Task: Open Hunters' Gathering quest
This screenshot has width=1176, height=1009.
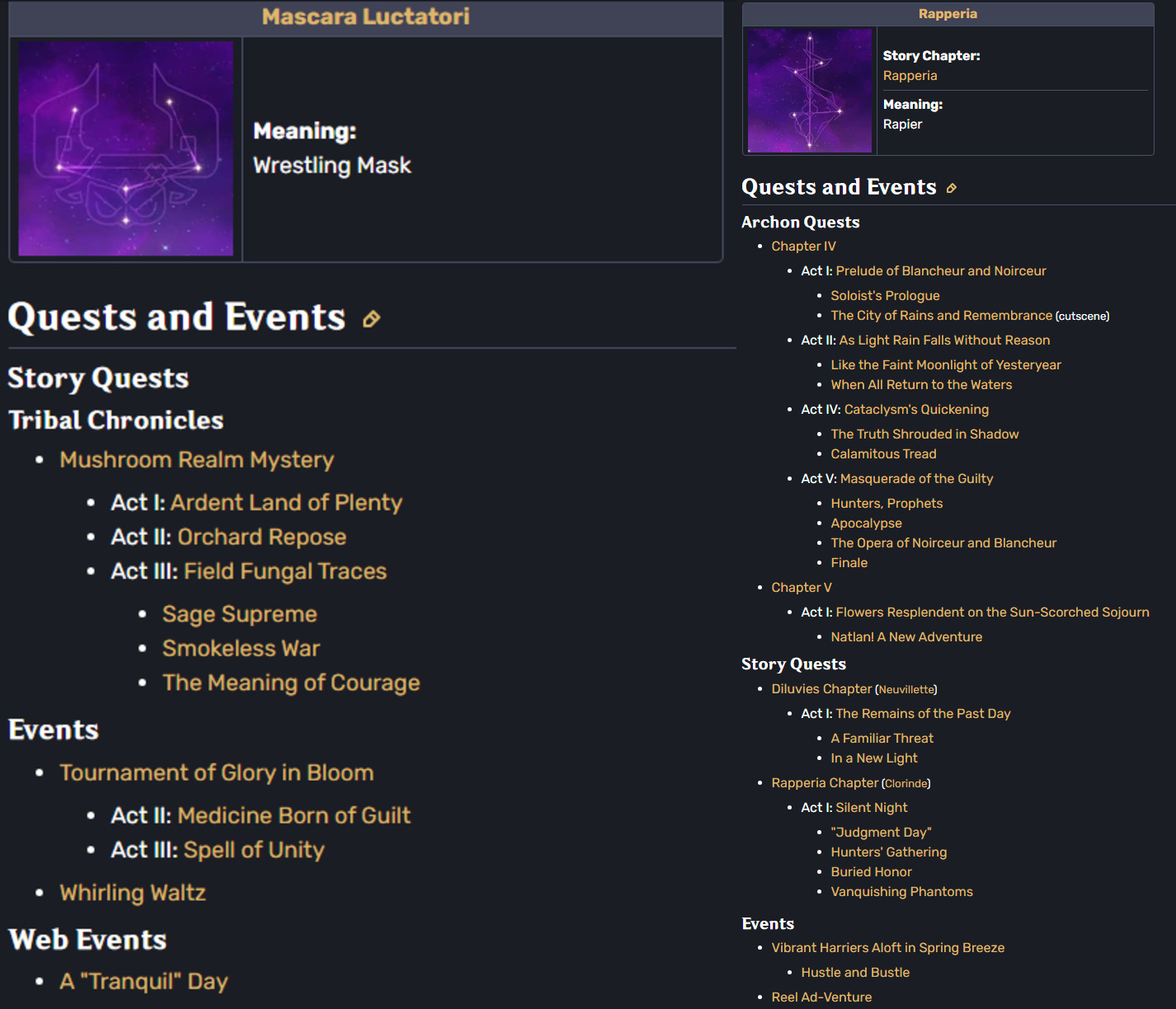Action: 889,852
